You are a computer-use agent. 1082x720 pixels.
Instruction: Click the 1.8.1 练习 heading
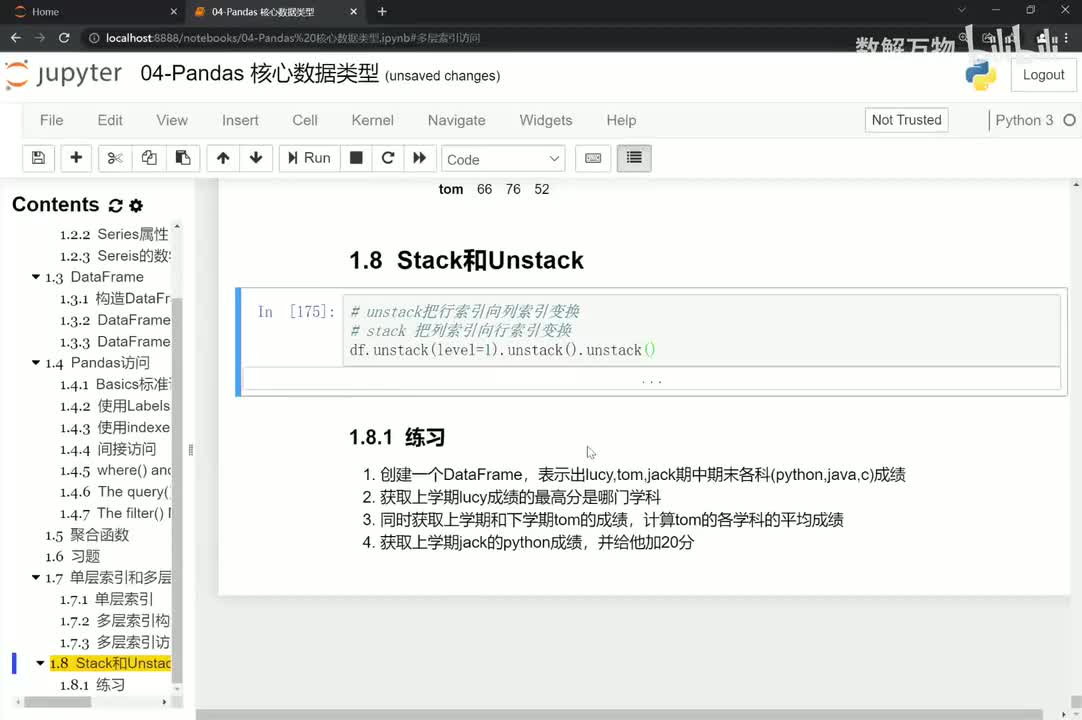[x=397, y=437]
